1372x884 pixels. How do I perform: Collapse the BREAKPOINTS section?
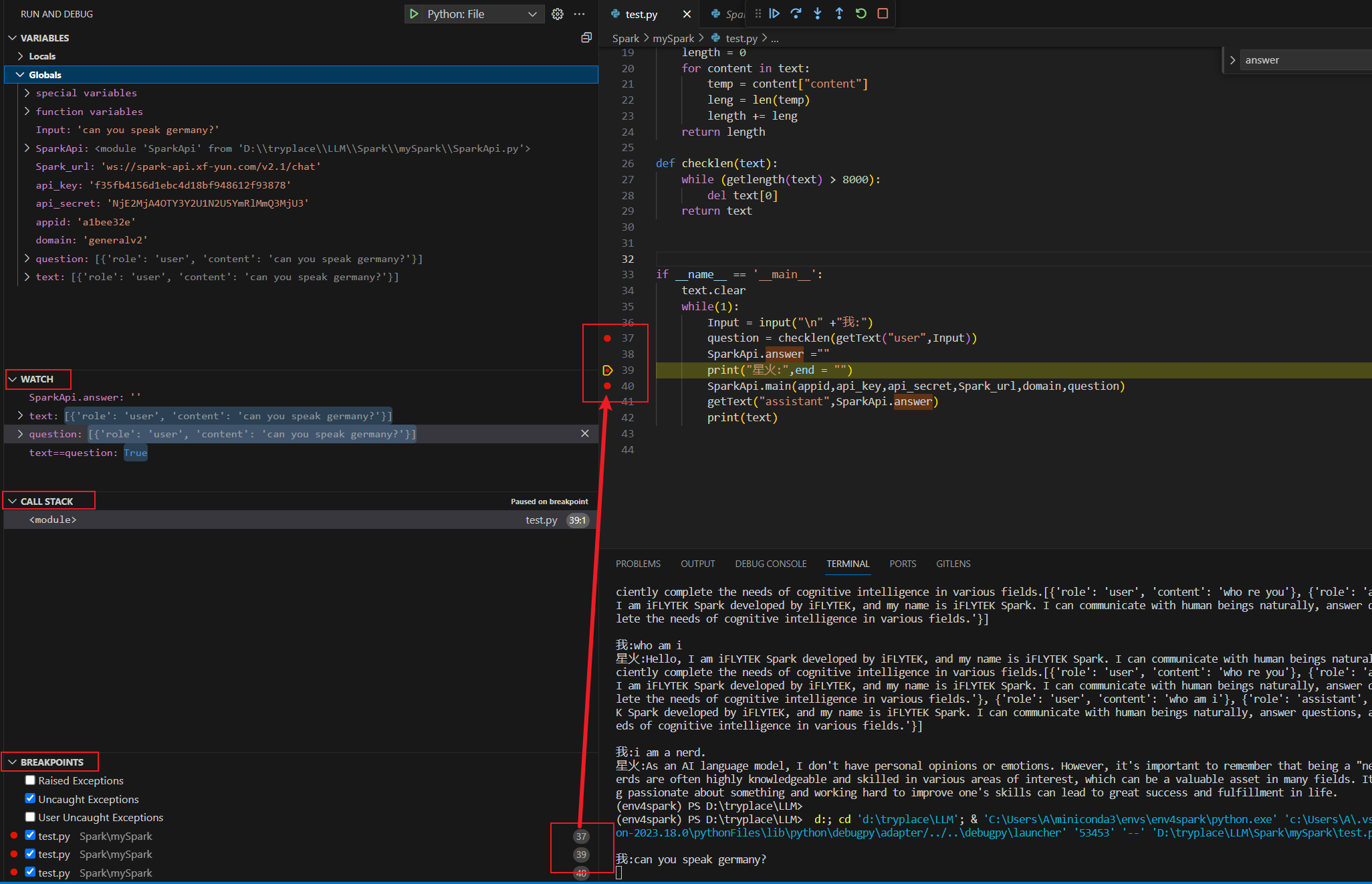[x=12, y=762]
